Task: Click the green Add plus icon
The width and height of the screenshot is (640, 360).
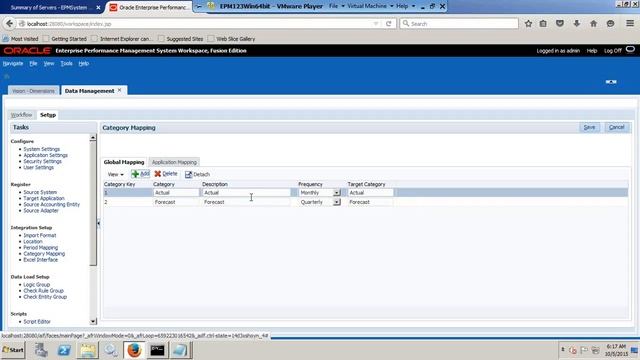Action: [136, 174]
